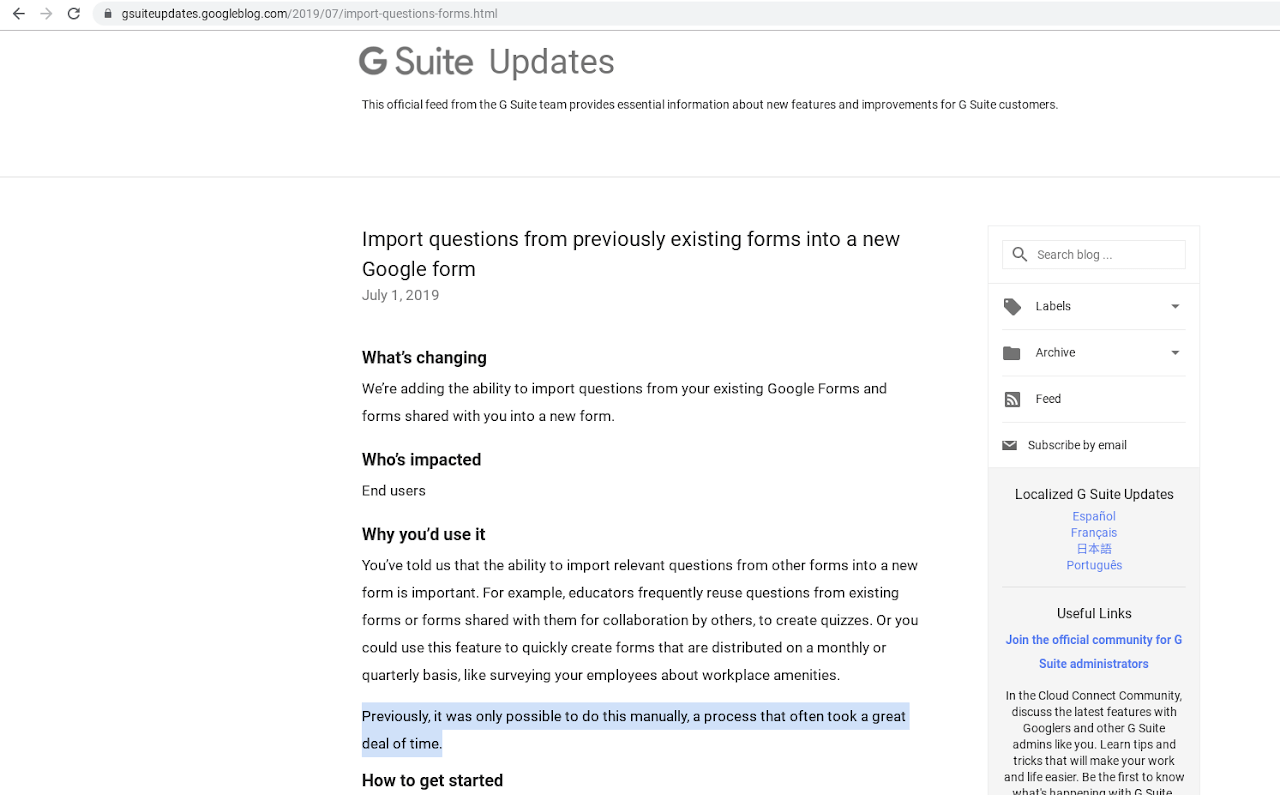Click the Labels tag icon

pyautogui.click(x=1012, y=307)
